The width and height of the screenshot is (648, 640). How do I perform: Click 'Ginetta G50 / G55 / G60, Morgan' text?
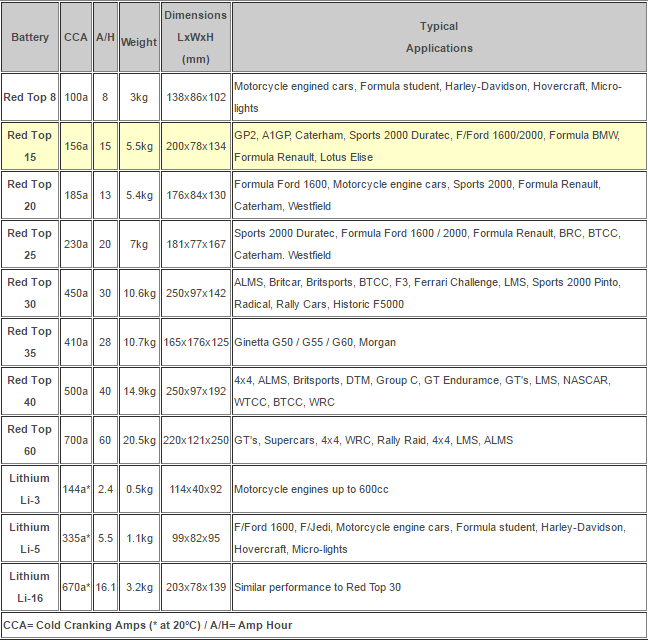pyautogui.click(x=315, y=343)
